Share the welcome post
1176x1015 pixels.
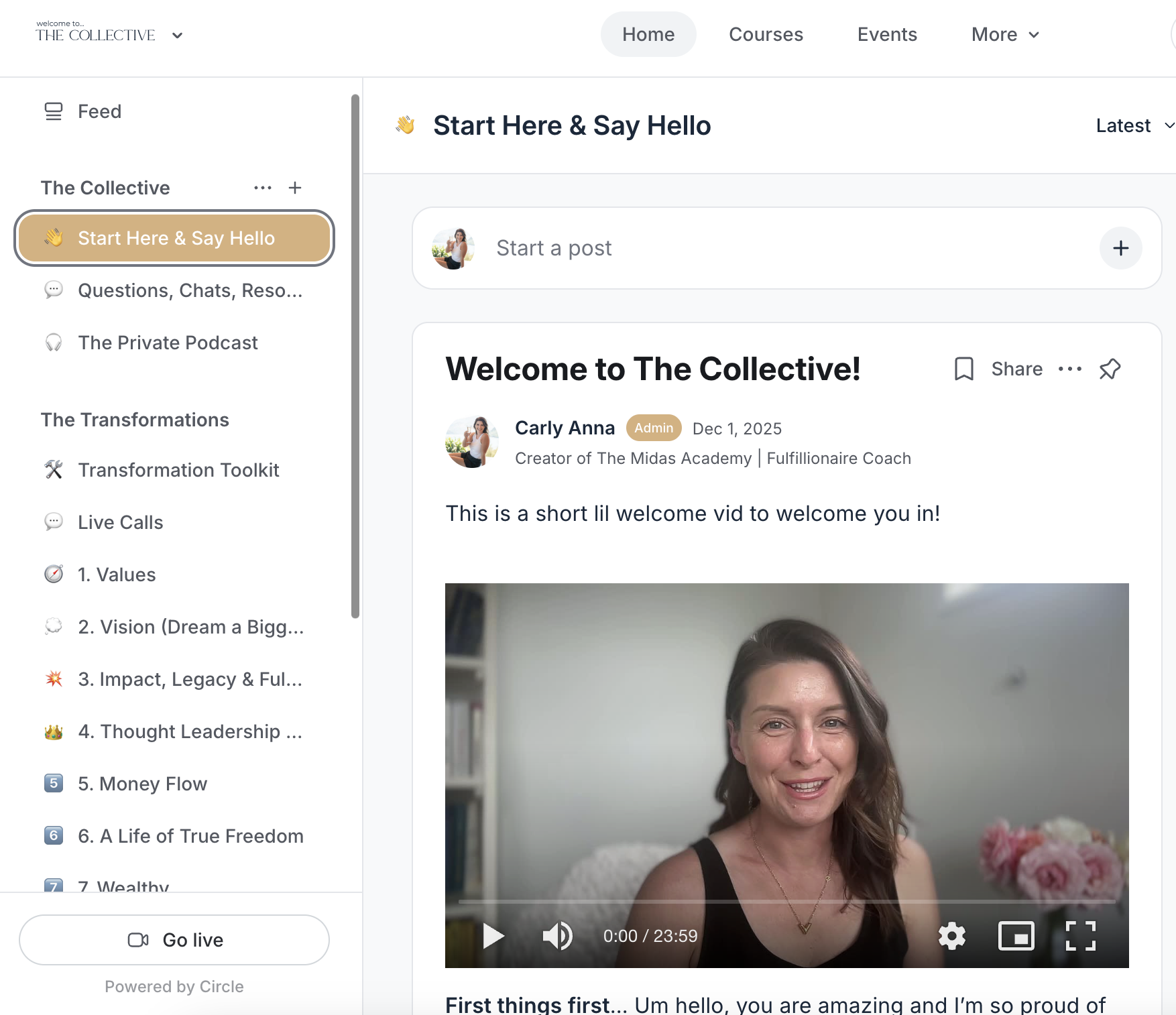coord(1016,369)
